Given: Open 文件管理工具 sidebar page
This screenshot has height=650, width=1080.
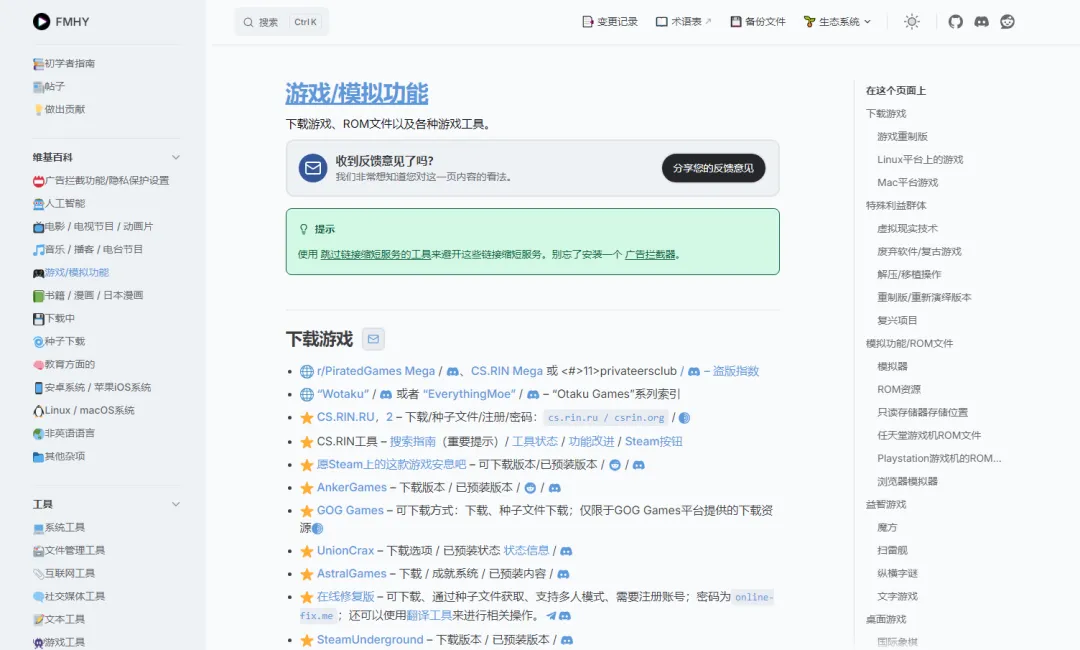Looking at the screenshot, I should click(x=69, y=550).
